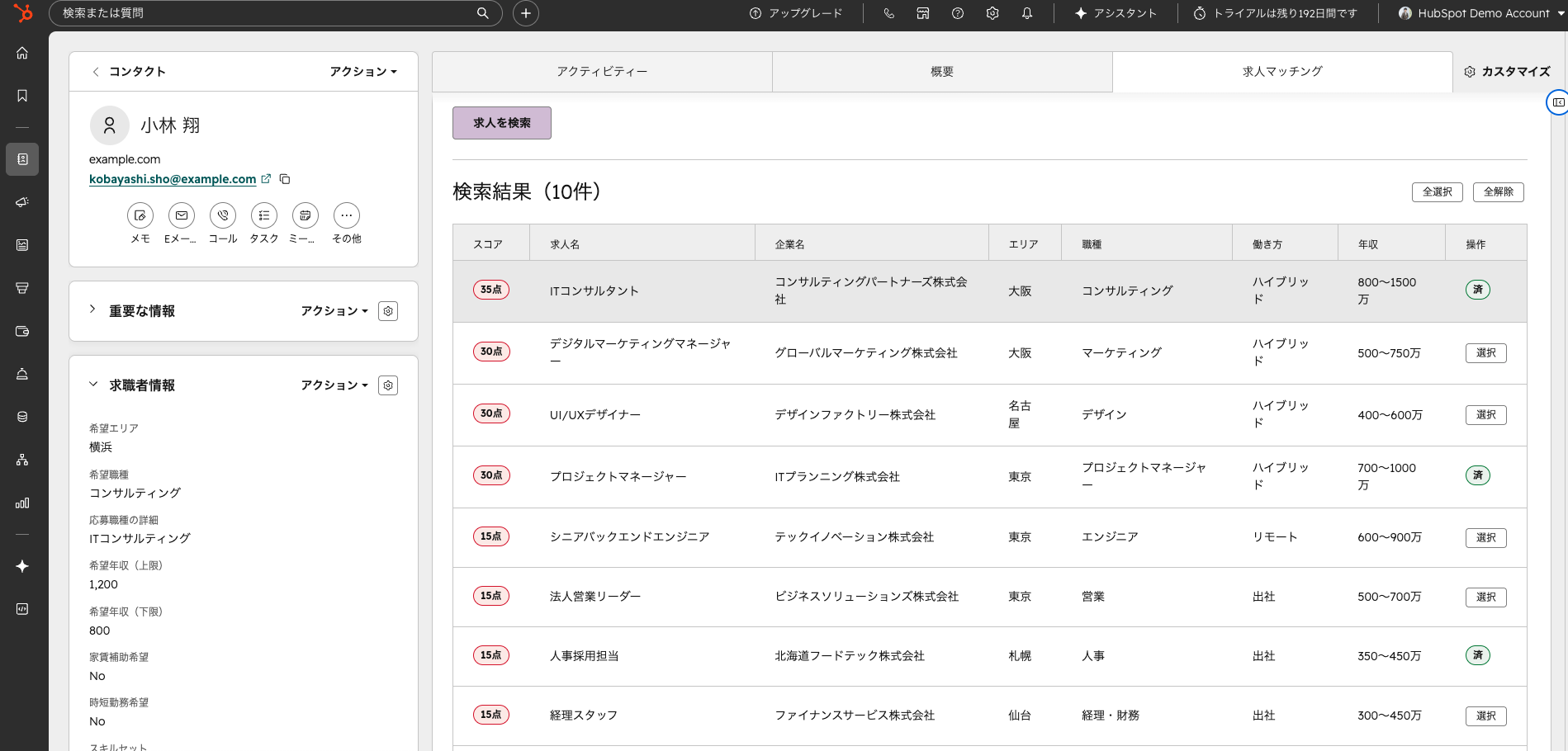Select the 経理スタッフ job

[x=1486, y=716]
